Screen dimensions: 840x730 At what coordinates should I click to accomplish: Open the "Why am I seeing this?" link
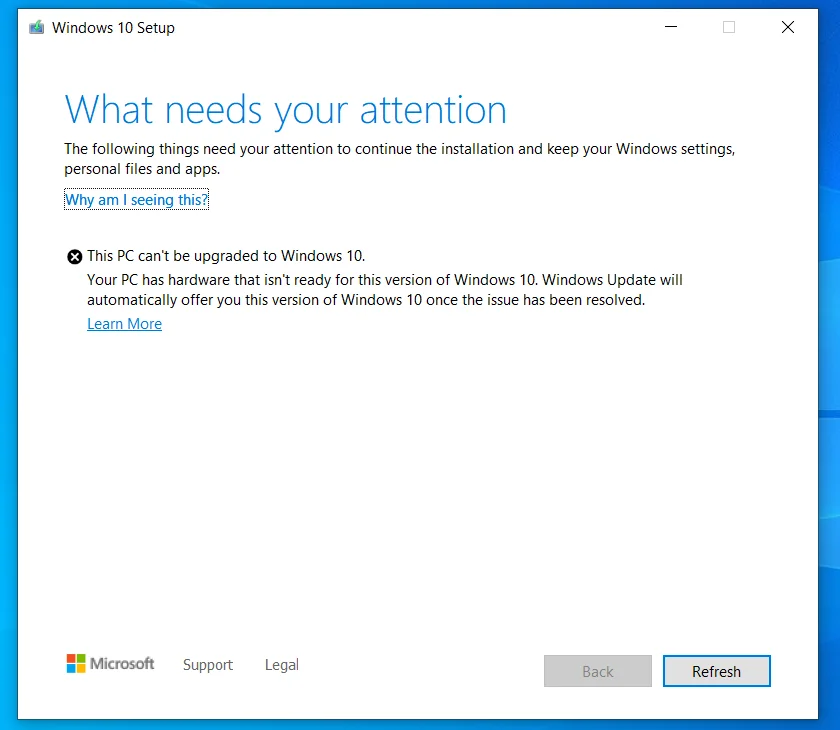[x=136, y=199]
